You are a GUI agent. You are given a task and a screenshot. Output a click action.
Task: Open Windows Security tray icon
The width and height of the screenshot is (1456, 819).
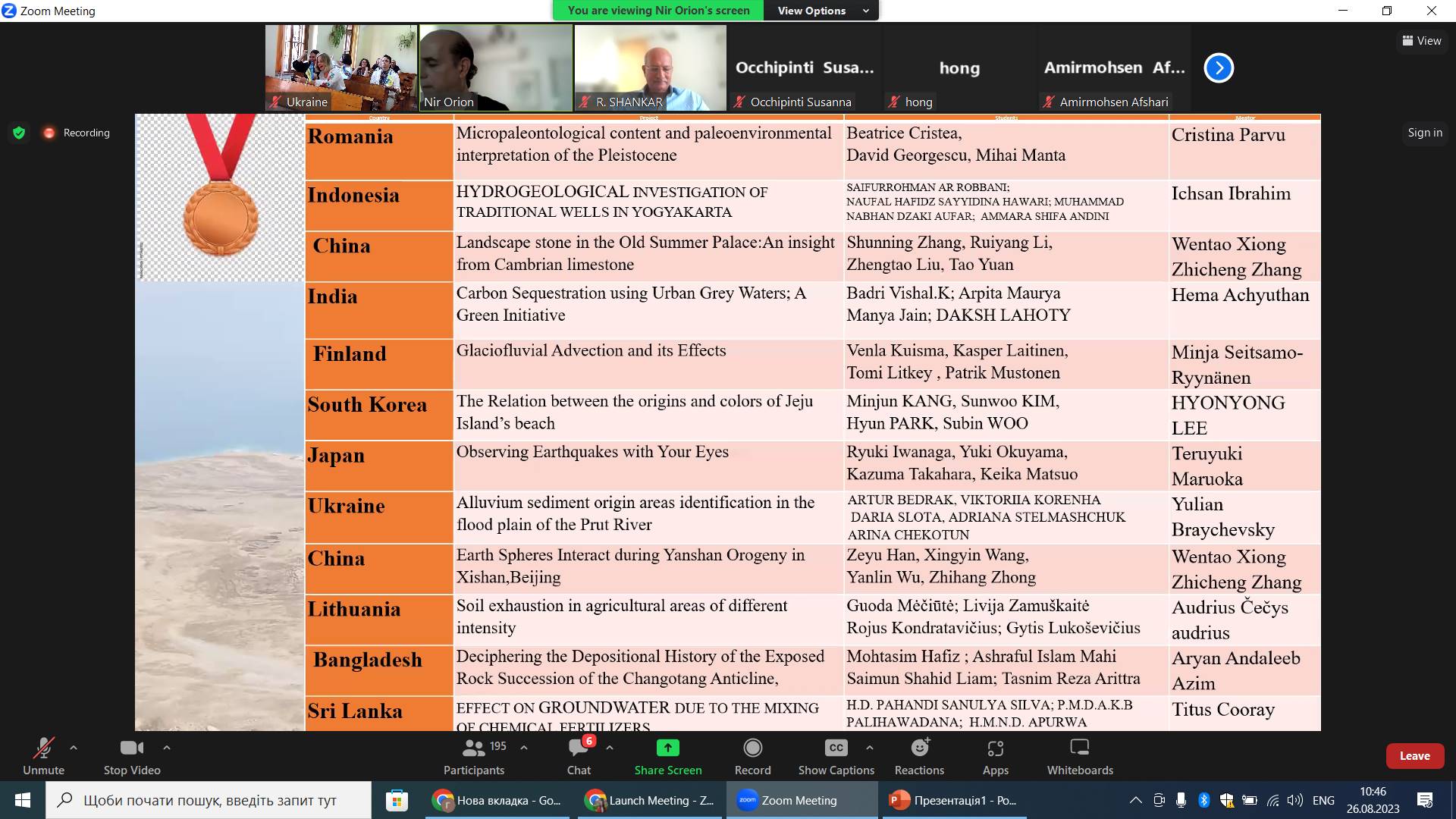pyautogui.click(x=1226, y=800)
